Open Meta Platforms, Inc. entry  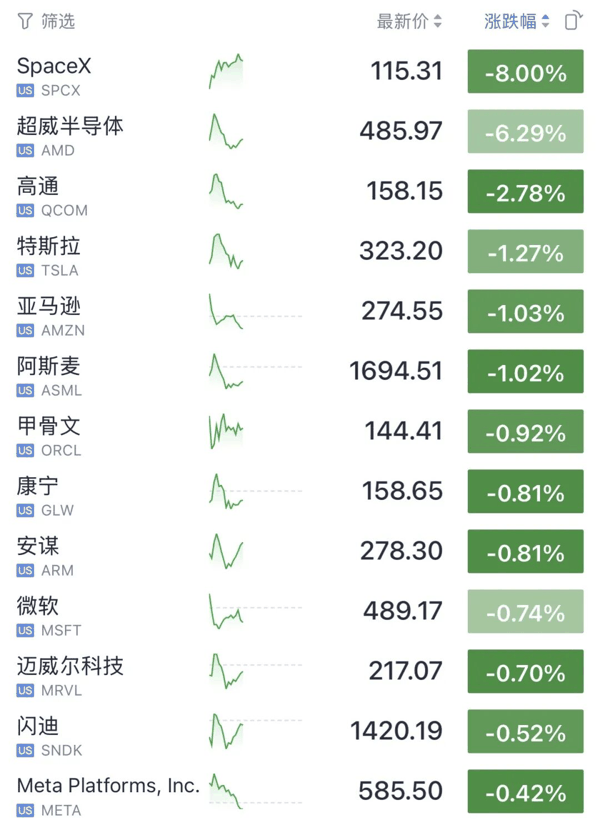click(x=300, y=791)
